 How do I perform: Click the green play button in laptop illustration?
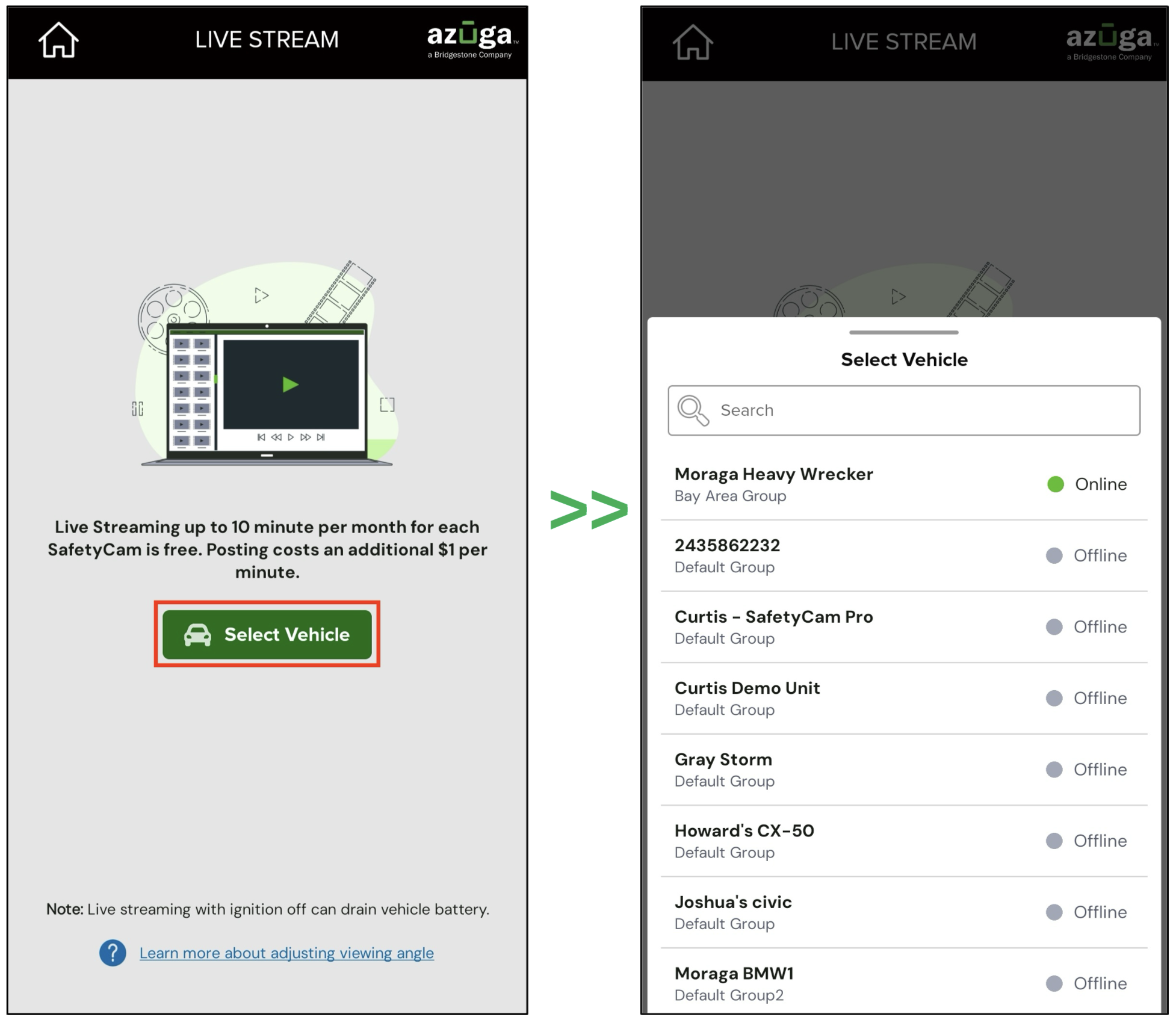(x=291, y=384)
